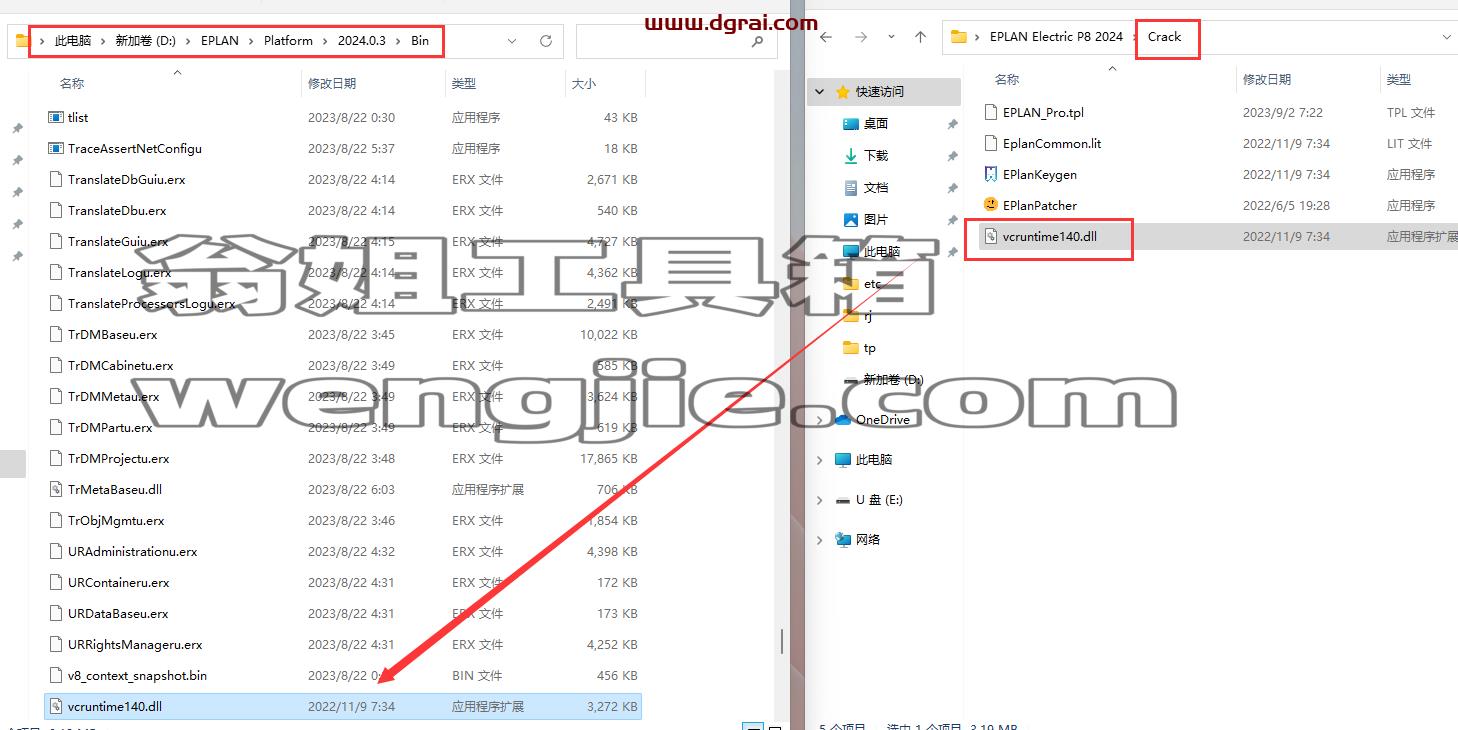
Task: Click the Bin segment in left path
Action: pyautogui.click(x=420, y=41)
